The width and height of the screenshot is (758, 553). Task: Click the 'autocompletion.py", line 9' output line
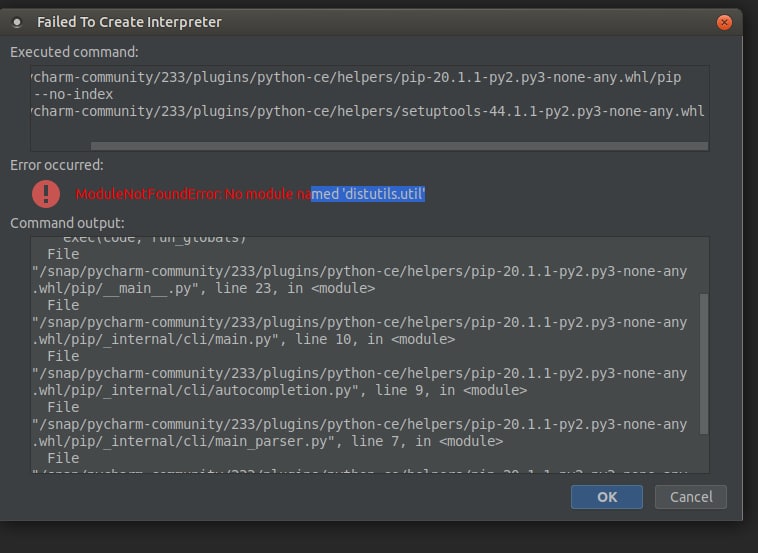click(280, 391)
